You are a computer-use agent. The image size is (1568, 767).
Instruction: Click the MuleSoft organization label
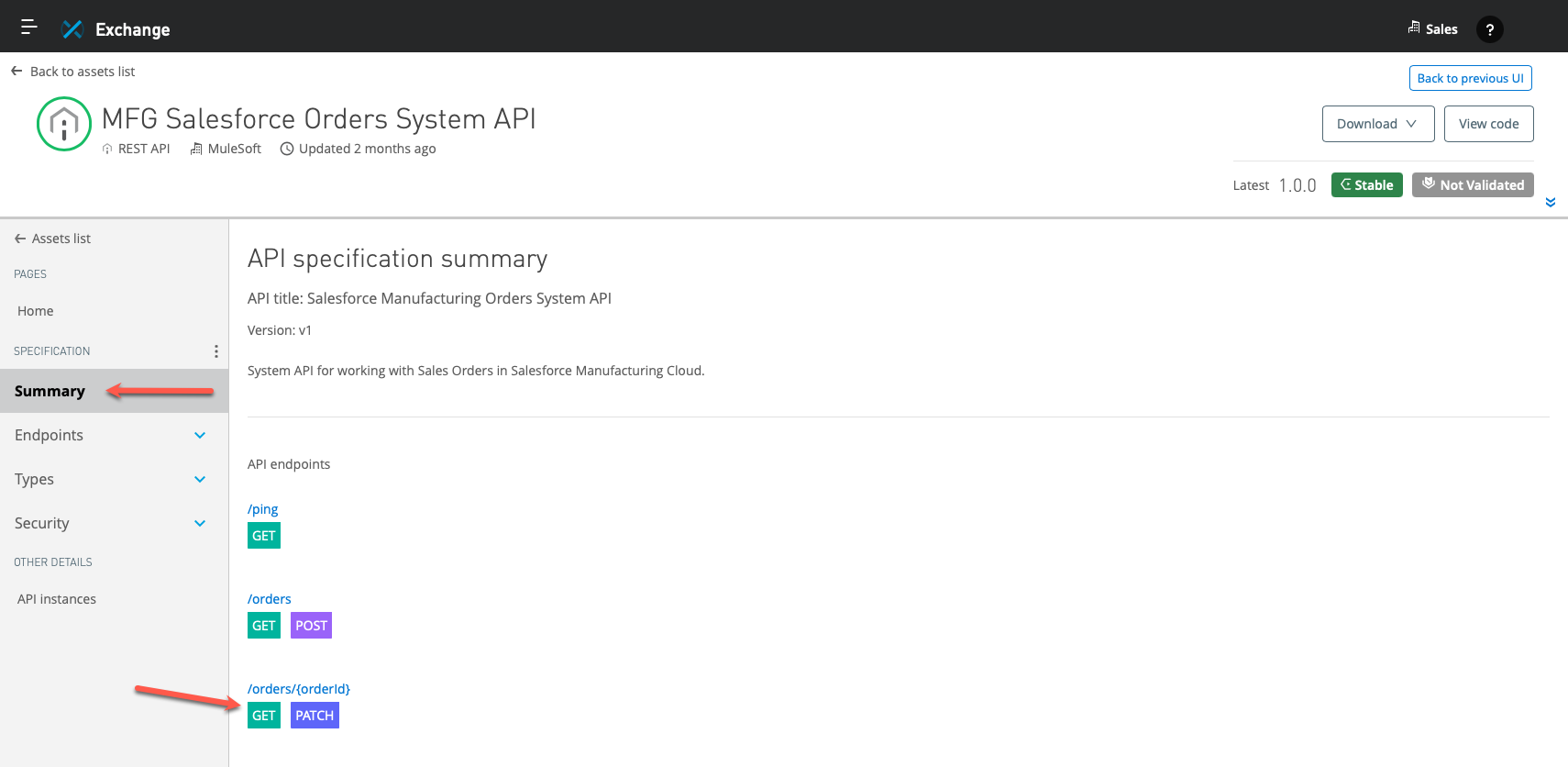(226, 149)
